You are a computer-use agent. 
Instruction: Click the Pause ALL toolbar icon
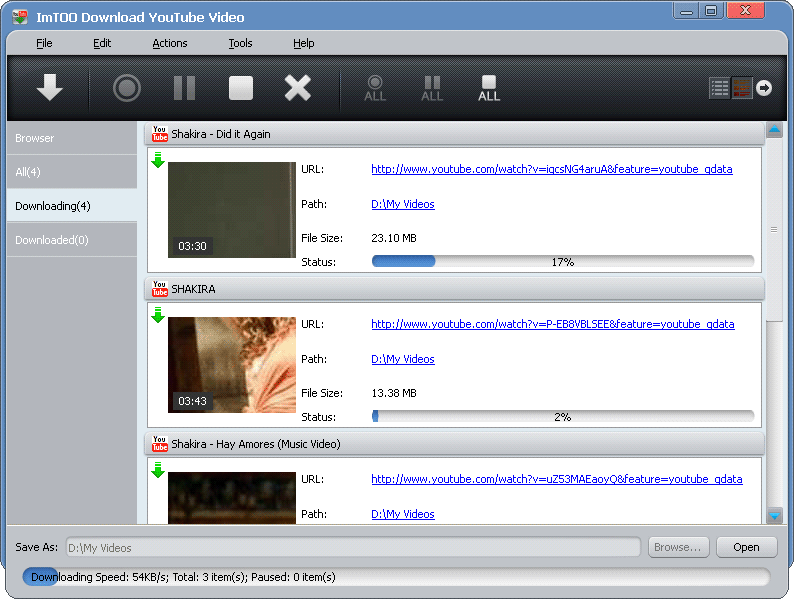click(x=432, y=88)
